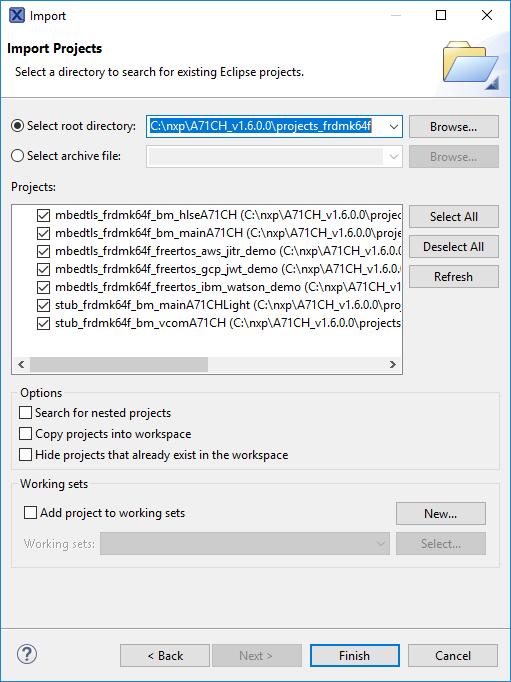
Task: Click the Finish button
Action: point(354,655)
